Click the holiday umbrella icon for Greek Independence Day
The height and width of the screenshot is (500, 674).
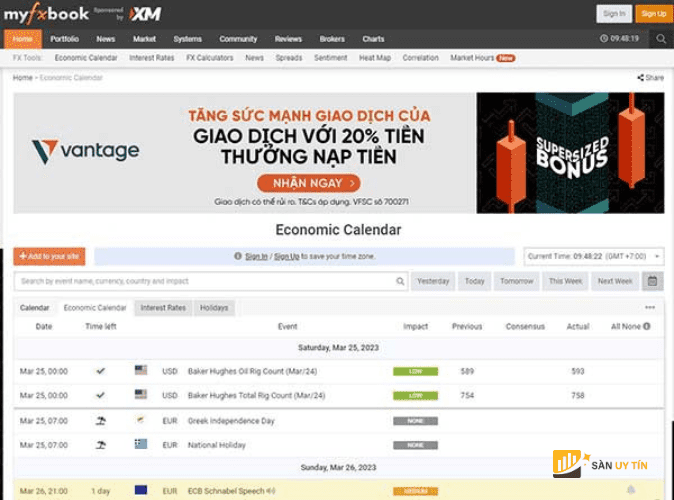pos(101,421)
